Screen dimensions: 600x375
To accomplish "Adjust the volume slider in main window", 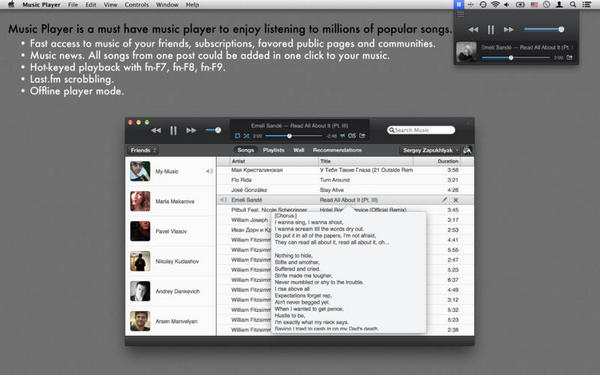I will [x=213, y=130].
